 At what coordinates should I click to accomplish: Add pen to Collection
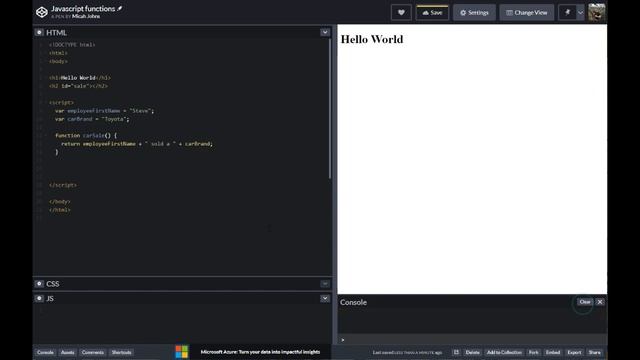504,352
